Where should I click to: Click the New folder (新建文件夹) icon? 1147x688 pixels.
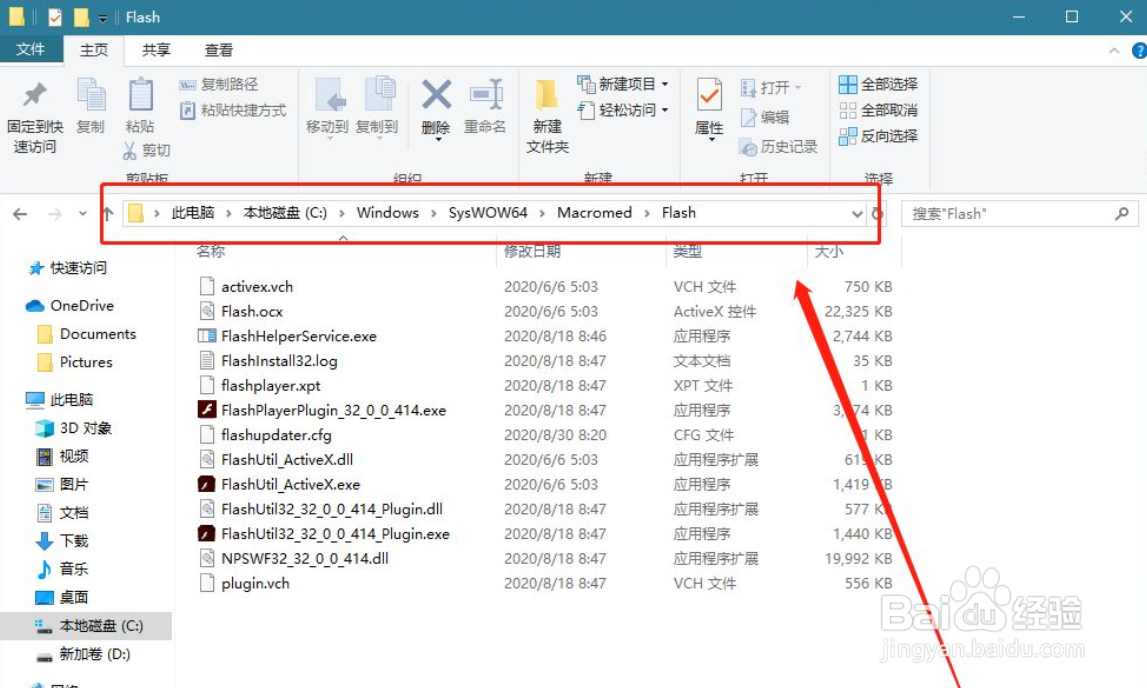(546, 95)
